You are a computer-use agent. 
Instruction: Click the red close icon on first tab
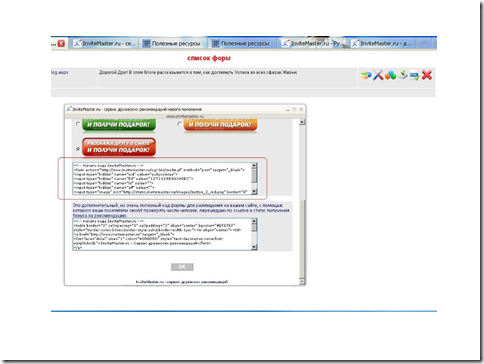coord(61,44)
